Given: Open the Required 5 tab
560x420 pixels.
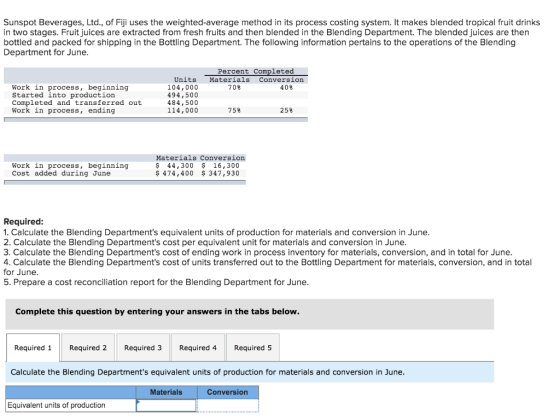Looking at the screenshot, I should [253, 348].
